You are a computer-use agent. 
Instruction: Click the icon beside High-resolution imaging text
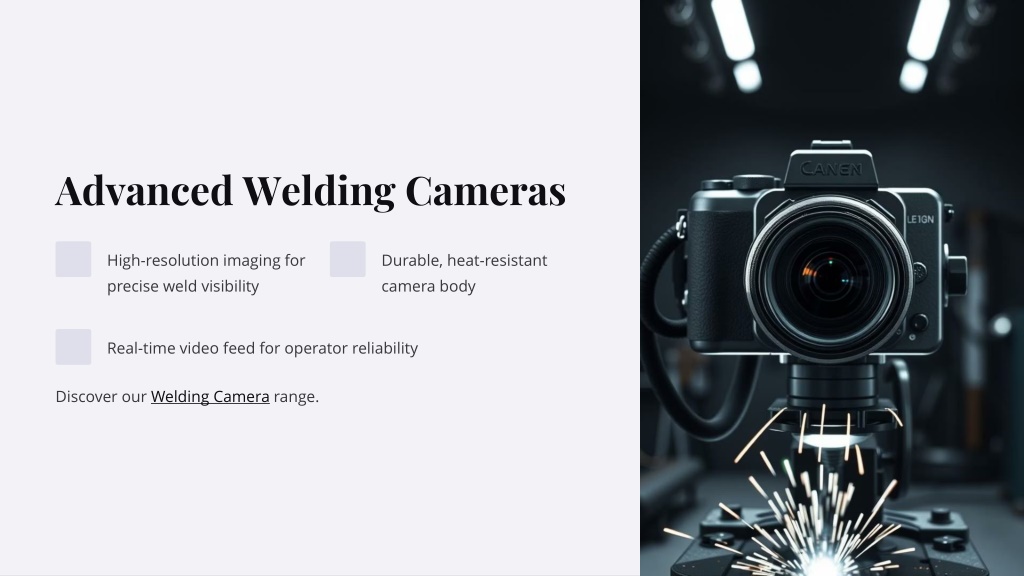click(73, 259)
